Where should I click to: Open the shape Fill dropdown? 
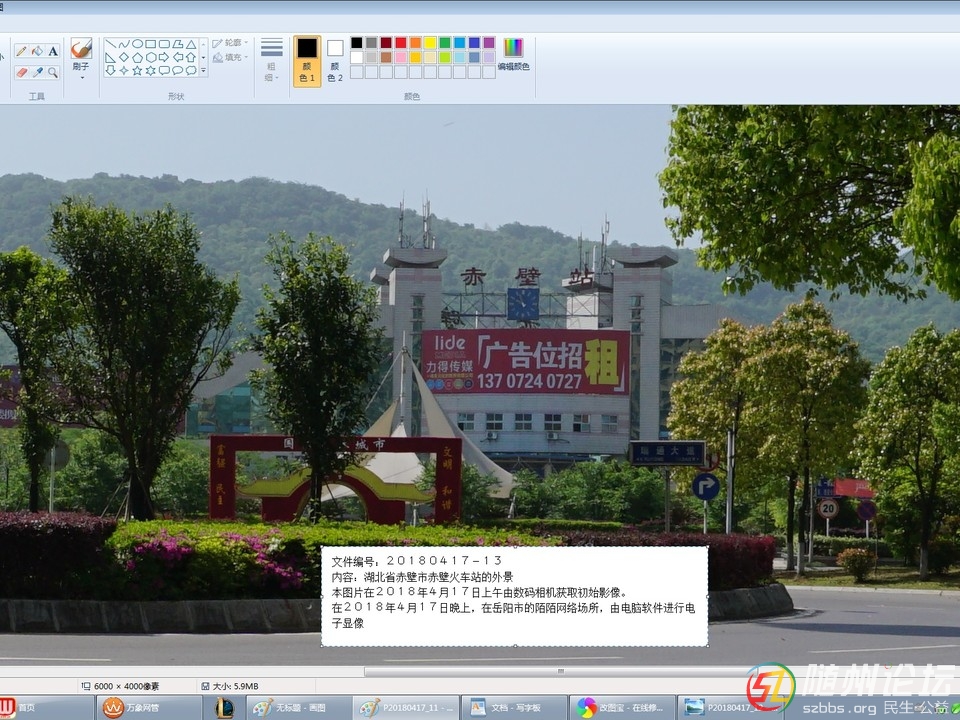pos(231,58)
